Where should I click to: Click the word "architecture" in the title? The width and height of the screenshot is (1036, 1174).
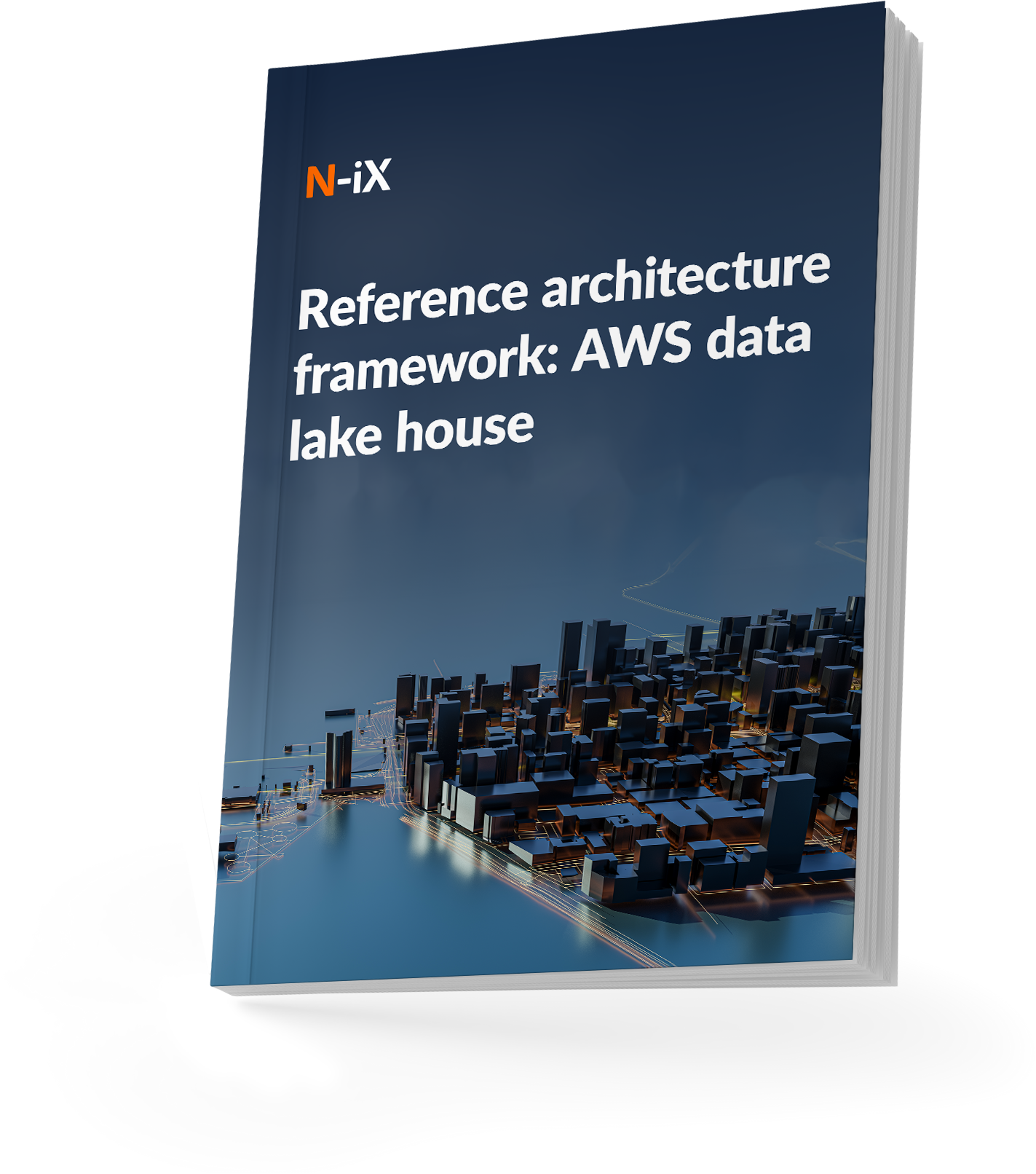tap(684, 277)
